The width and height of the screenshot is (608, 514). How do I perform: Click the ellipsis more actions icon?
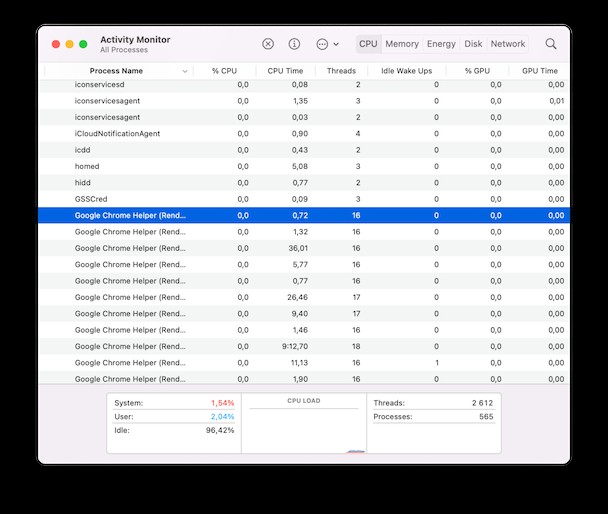322,44
